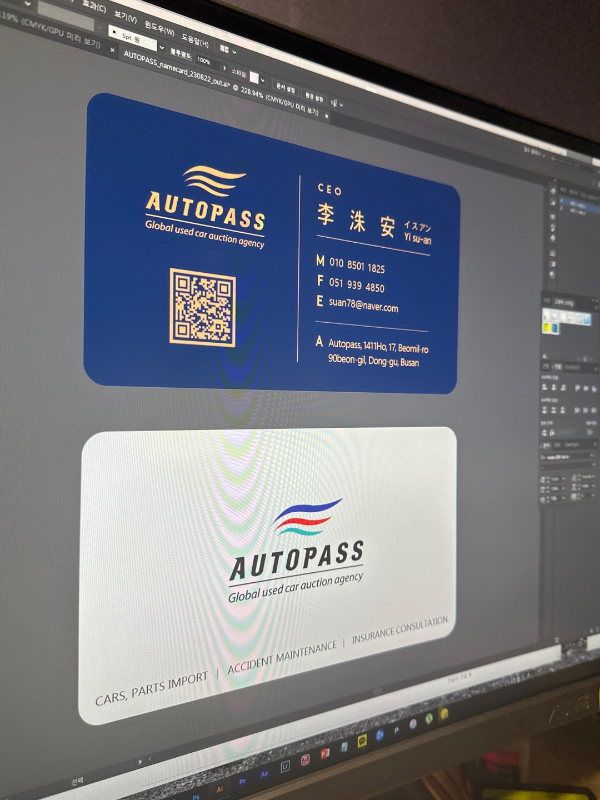This screenshot has height=800, width=600.
Task: Select the gold AUTOPASS logo on blue card
Action: coord(206,206)
